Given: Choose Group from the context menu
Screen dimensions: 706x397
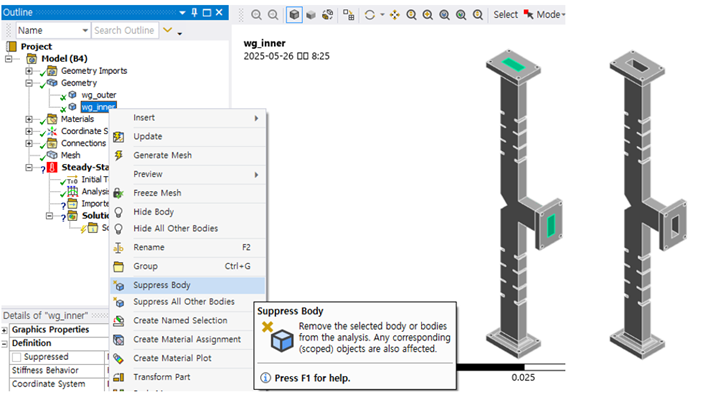Looking at the screenshot, I should (187, 266).
